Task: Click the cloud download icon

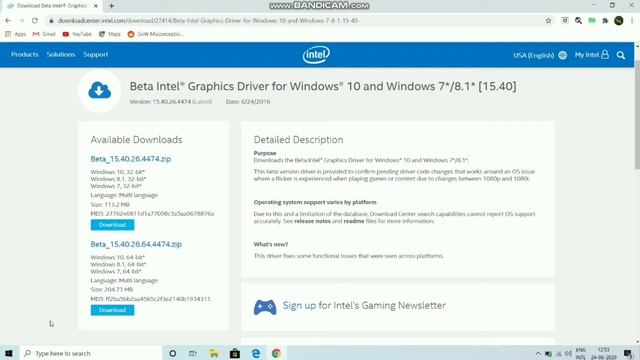Action: click(x=100, y=91)
